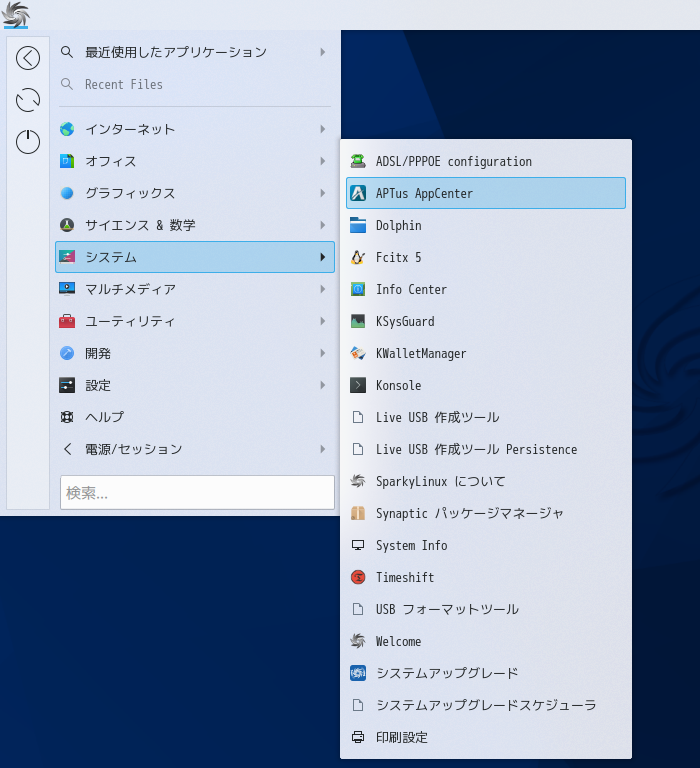Launch システムアップグレードスケジューラ

tap(486, 705)
